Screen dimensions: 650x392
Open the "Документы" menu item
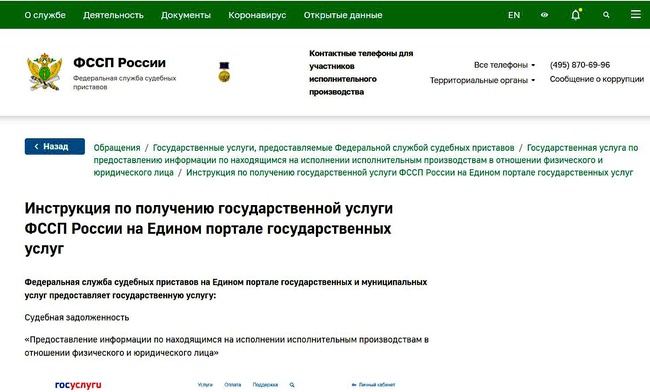[x=186, y=15]
